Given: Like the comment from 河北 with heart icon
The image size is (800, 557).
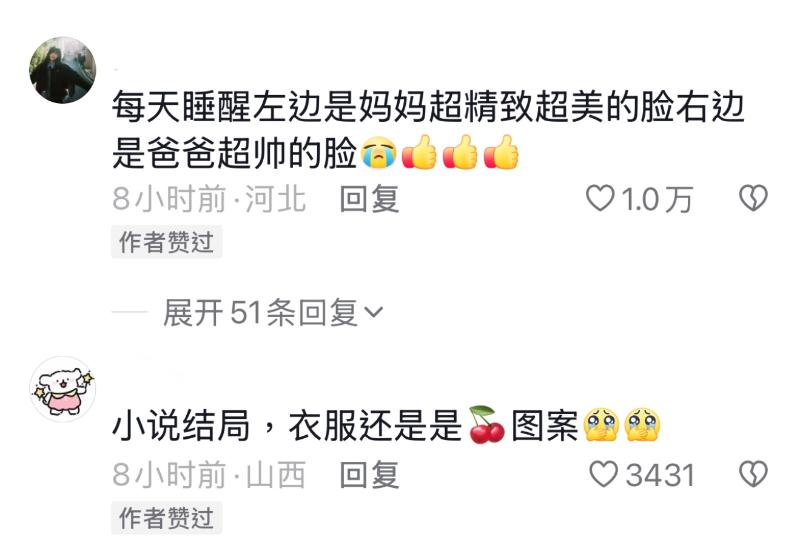Looking at the screenshot, I should pos(599,198).
